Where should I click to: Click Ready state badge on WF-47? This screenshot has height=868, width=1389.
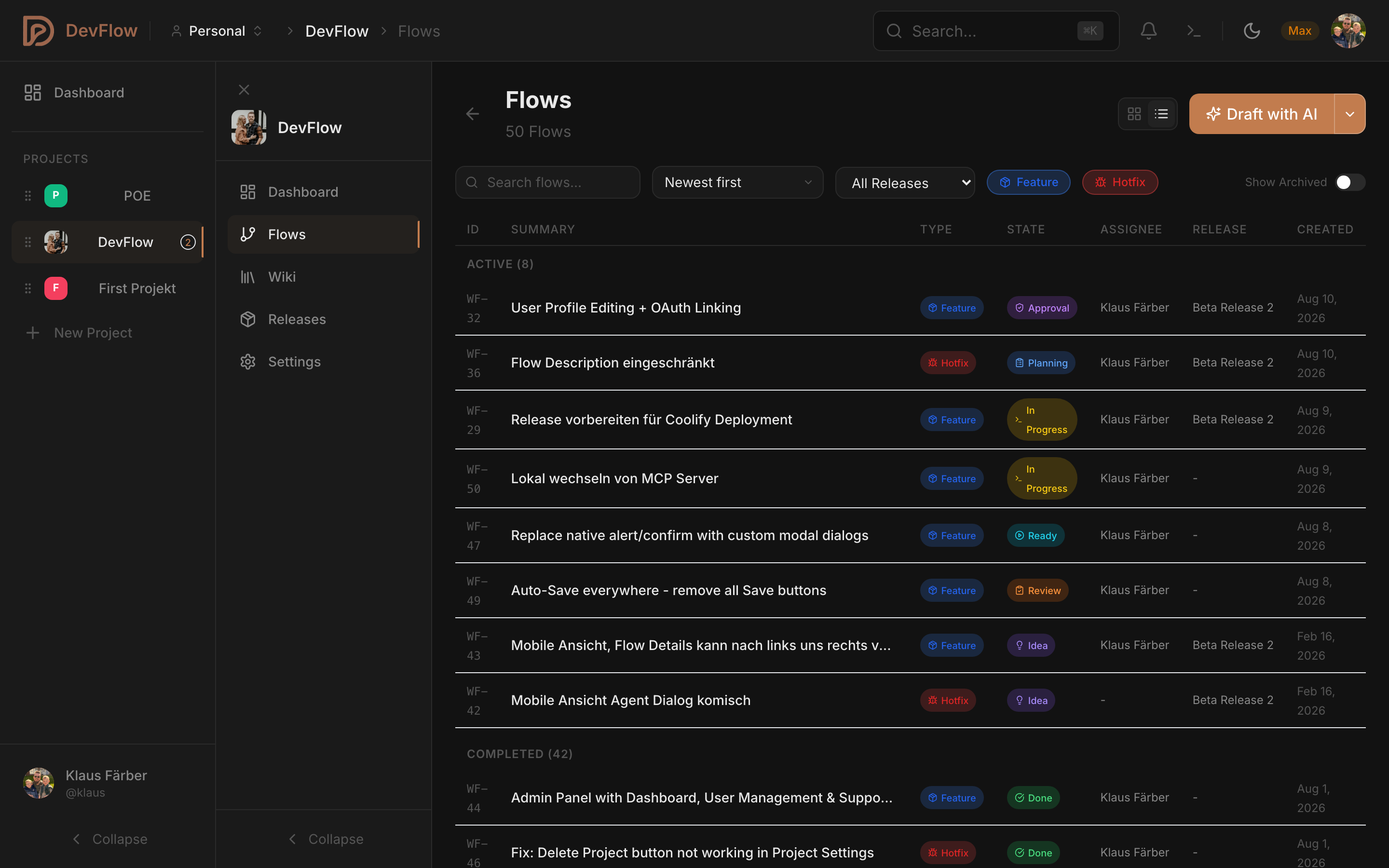tap(1035, 536)
